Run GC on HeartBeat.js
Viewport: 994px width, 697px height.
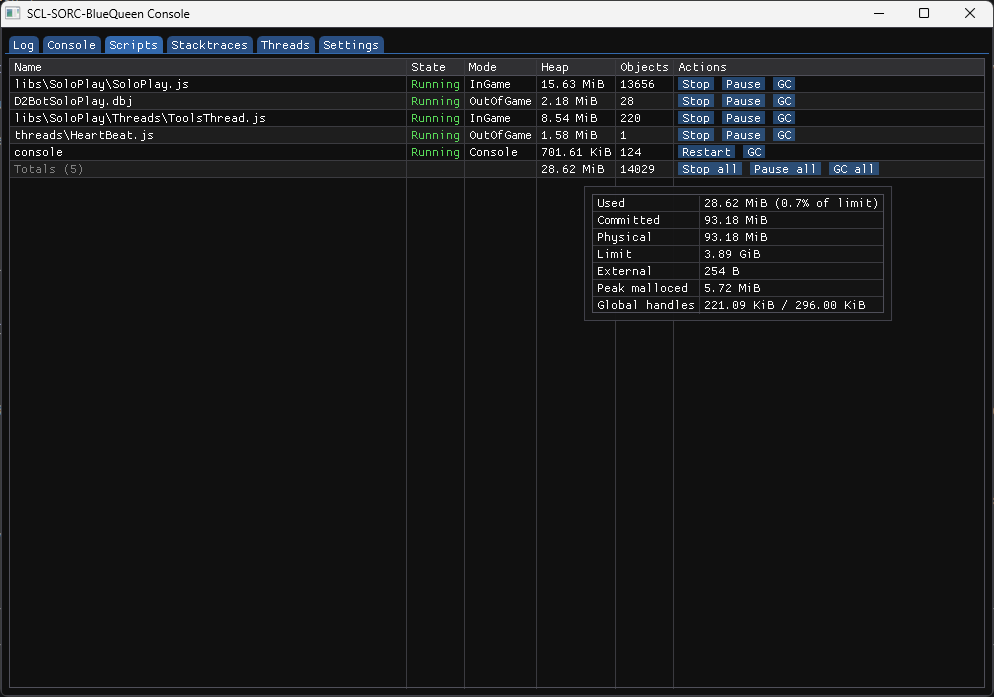point(784,135)
